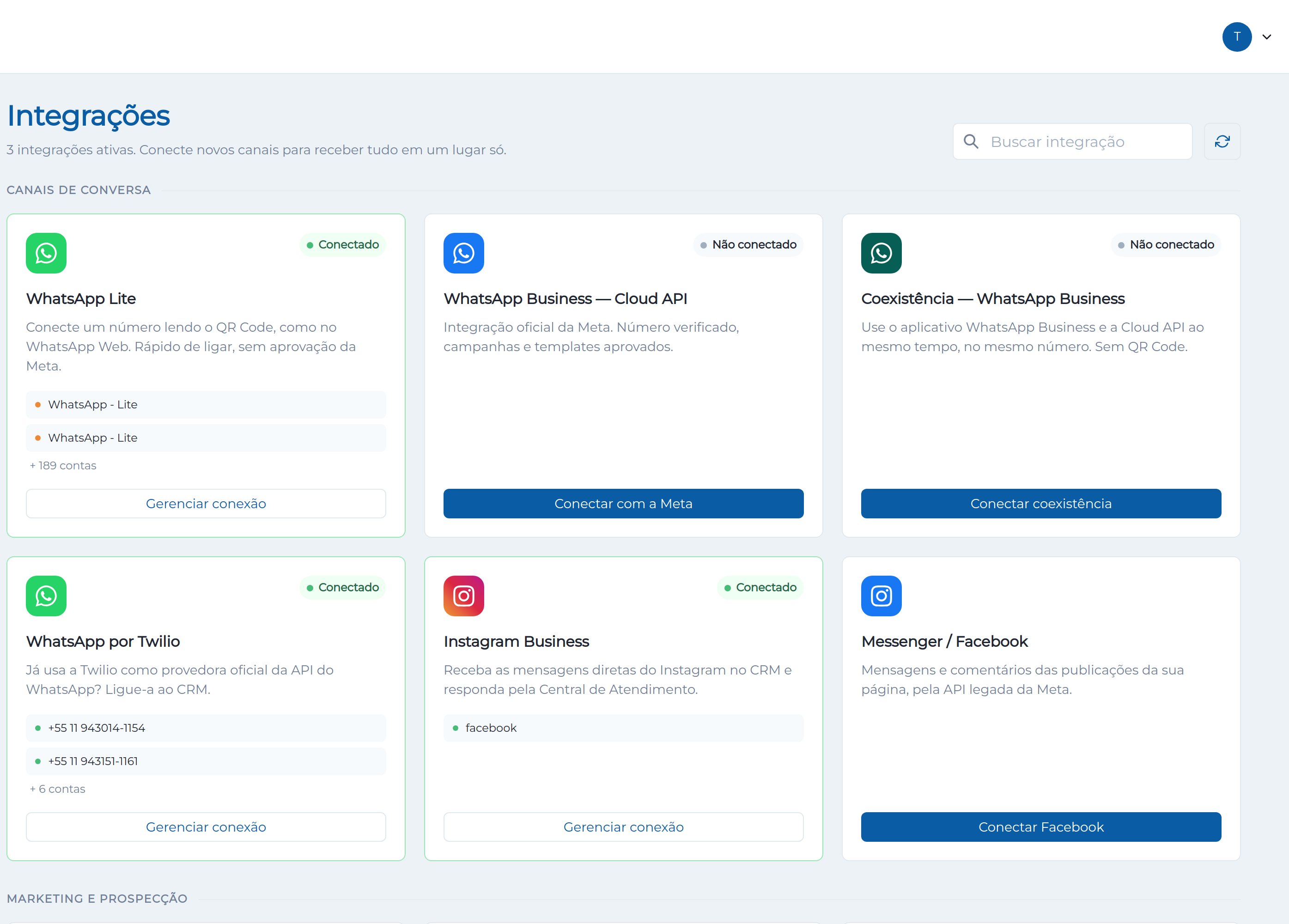This screenshot has height=924, width=1289.
Task: Click the WhatsApp Lite card title
Action: click(81, 299)
